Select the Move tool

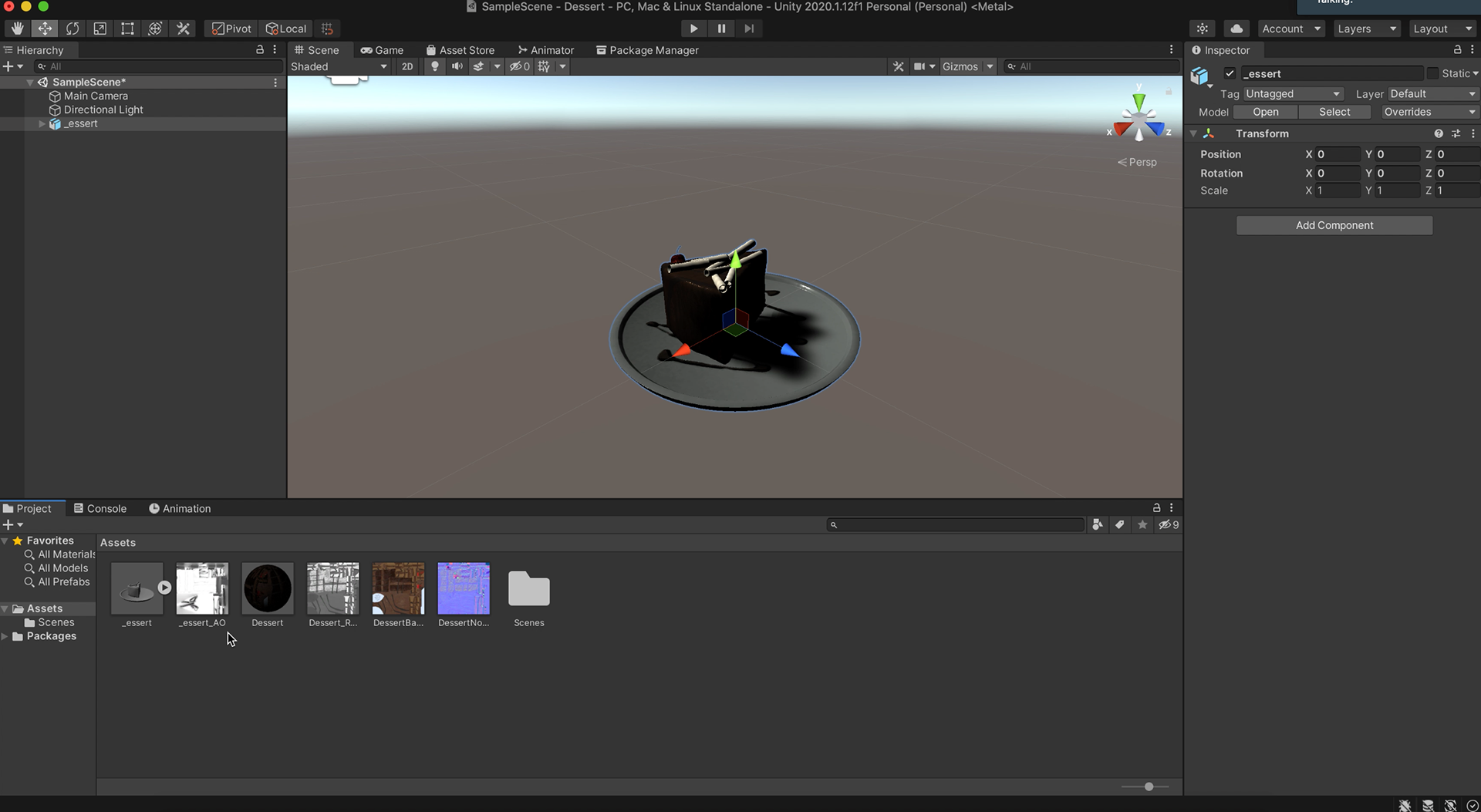point(45,29)
